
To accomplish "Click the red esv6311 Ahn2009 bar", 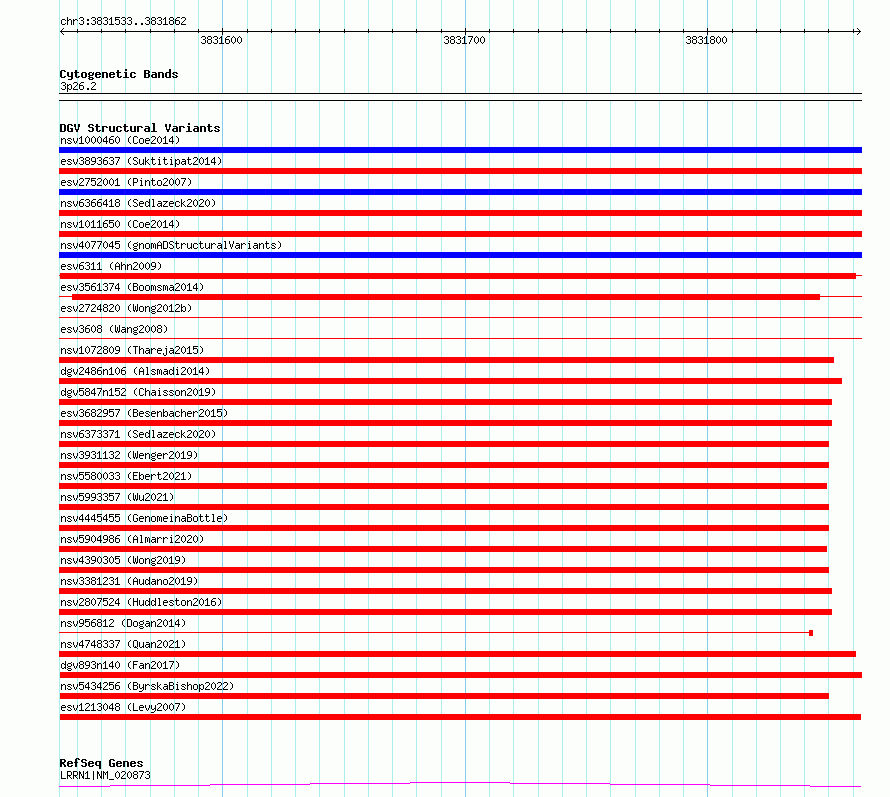I will pos(457,276).
